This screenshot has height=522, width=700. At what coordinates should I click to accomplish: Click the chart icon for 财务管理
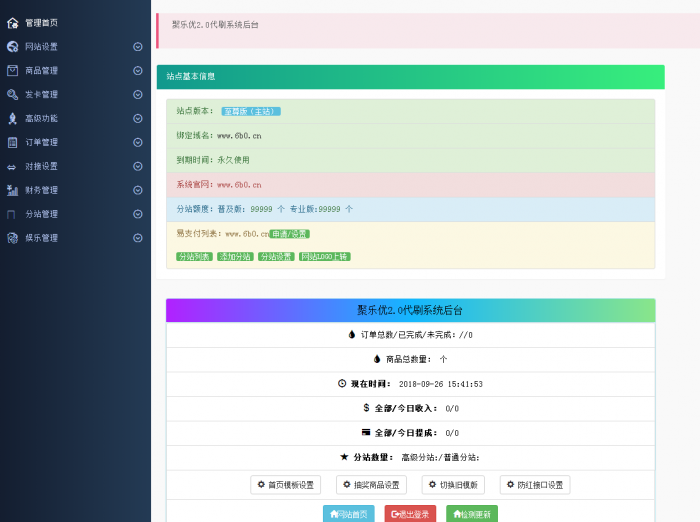(x=12, y=190)
